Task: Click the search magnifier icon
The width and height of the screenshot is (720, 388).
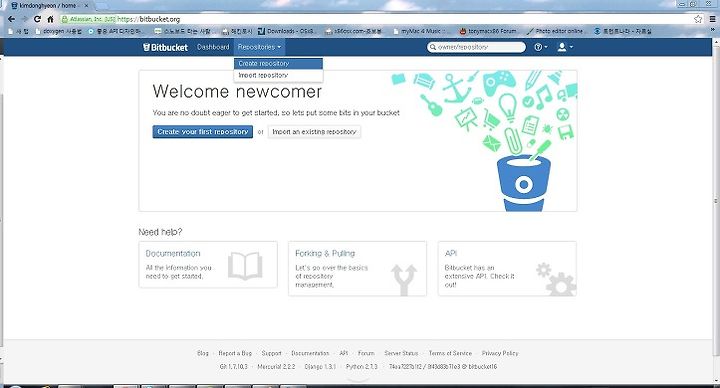Action: click(433, 47)
